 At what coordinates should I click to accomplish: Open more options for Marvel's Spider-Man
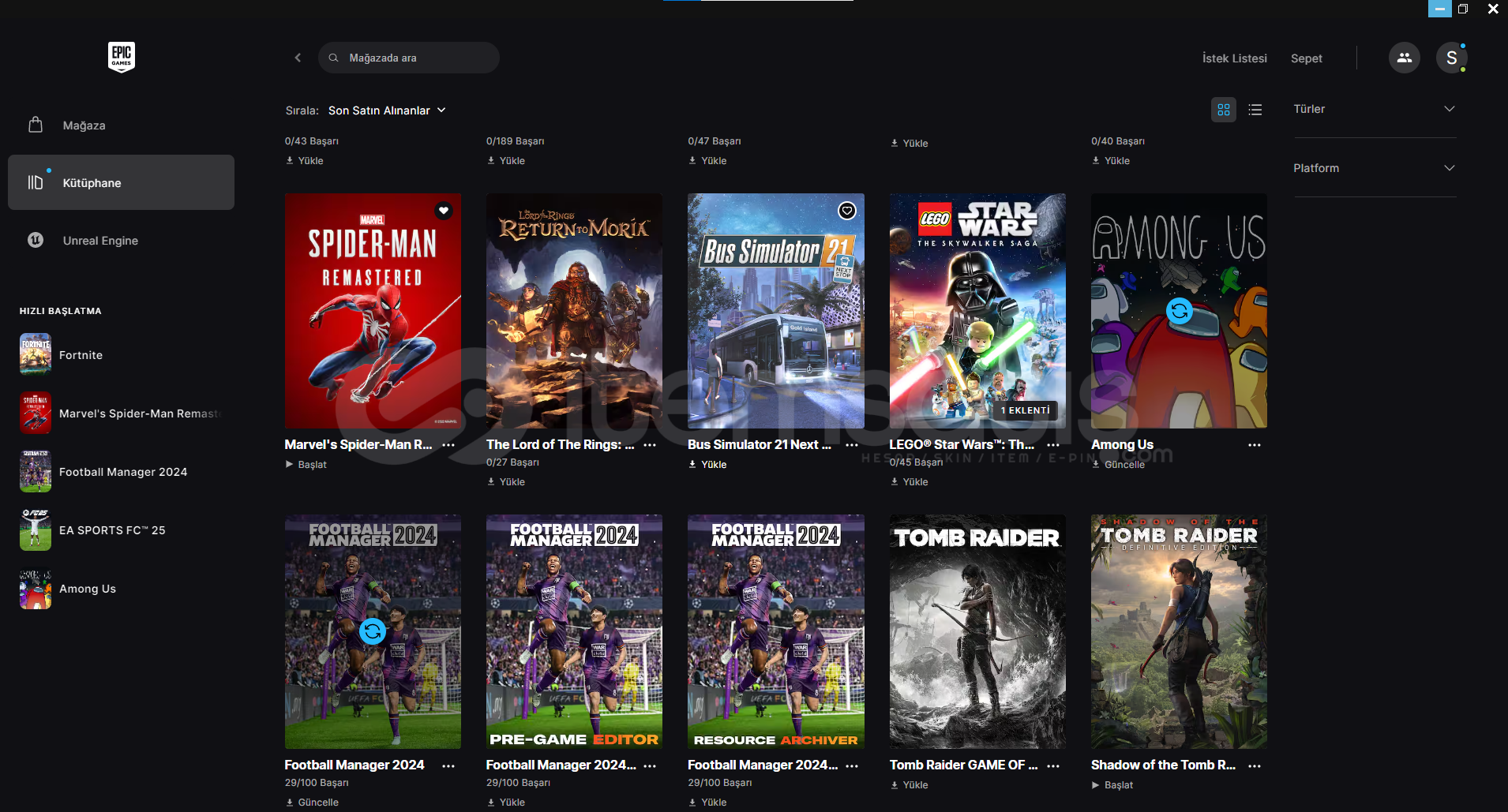tap(448, 445)
